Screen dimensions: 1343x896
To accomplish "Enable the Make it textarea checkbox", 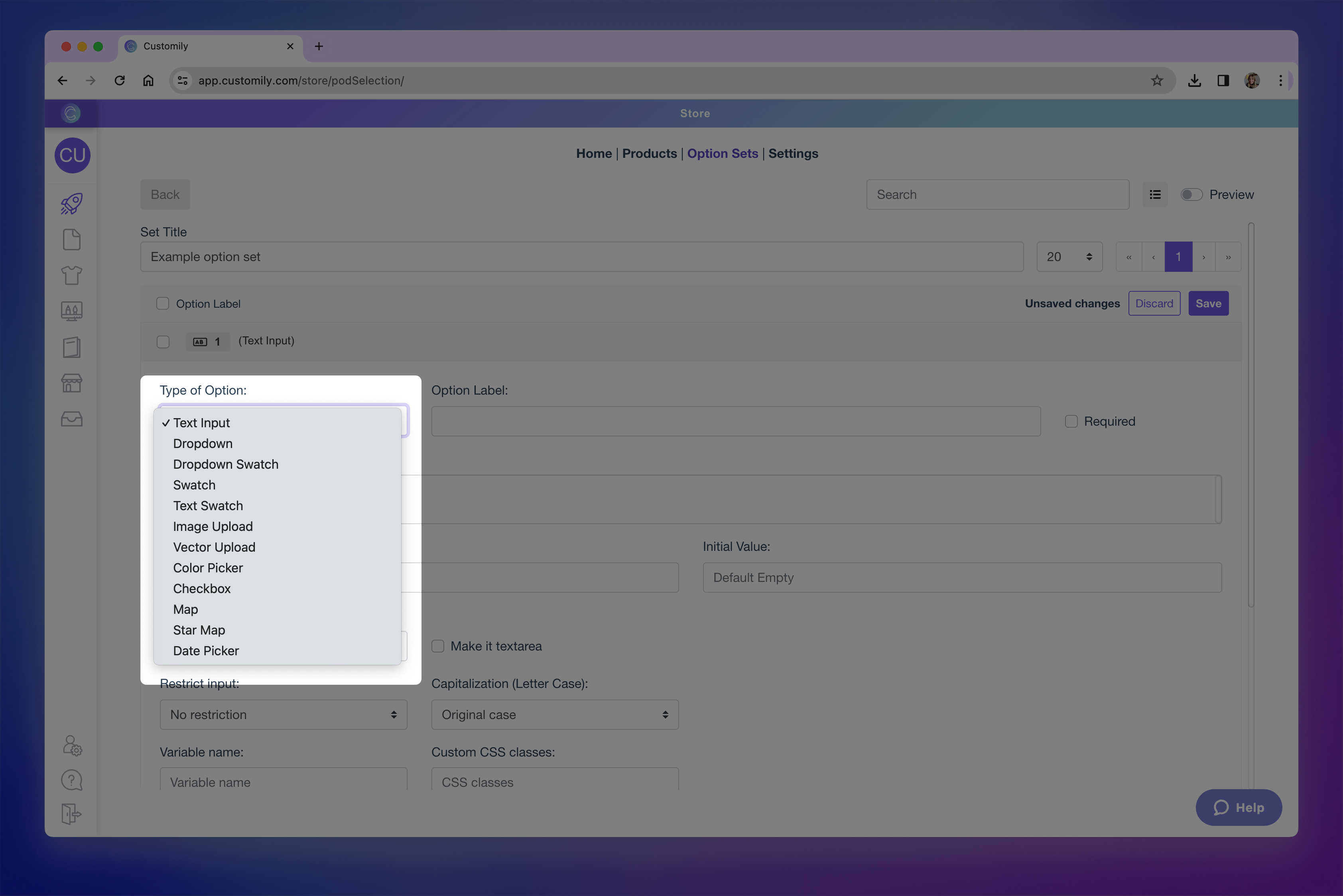I will [438, 646].
